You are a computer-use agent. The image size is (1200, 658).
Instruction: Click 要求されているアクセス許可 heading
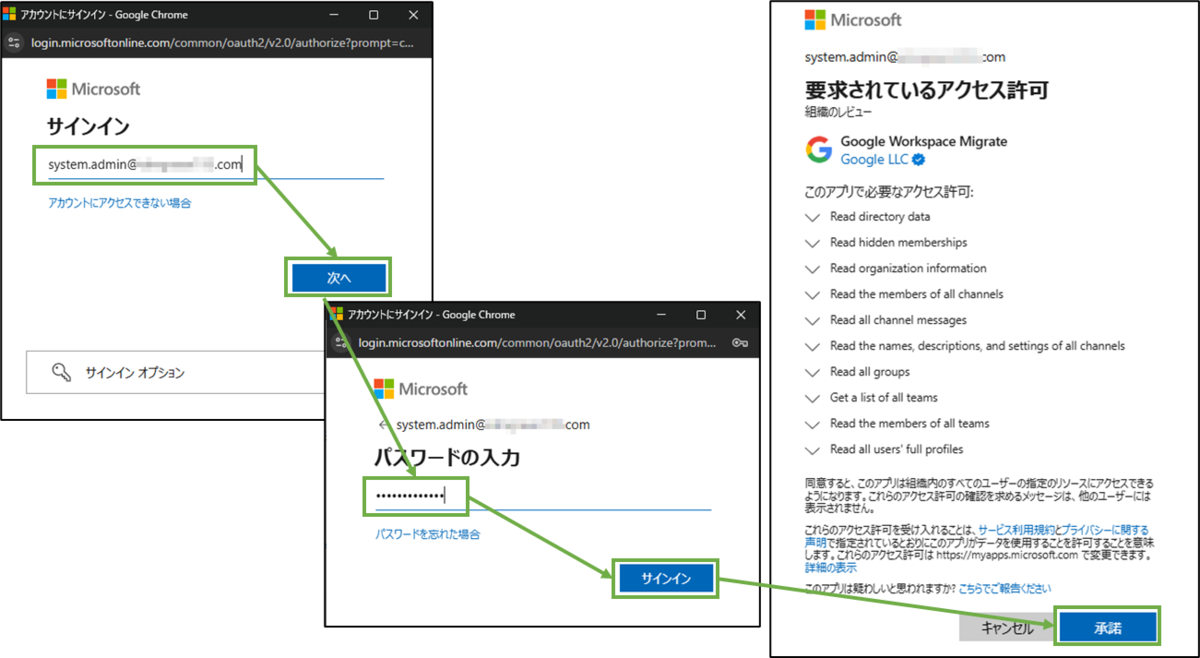pos(926,89)
